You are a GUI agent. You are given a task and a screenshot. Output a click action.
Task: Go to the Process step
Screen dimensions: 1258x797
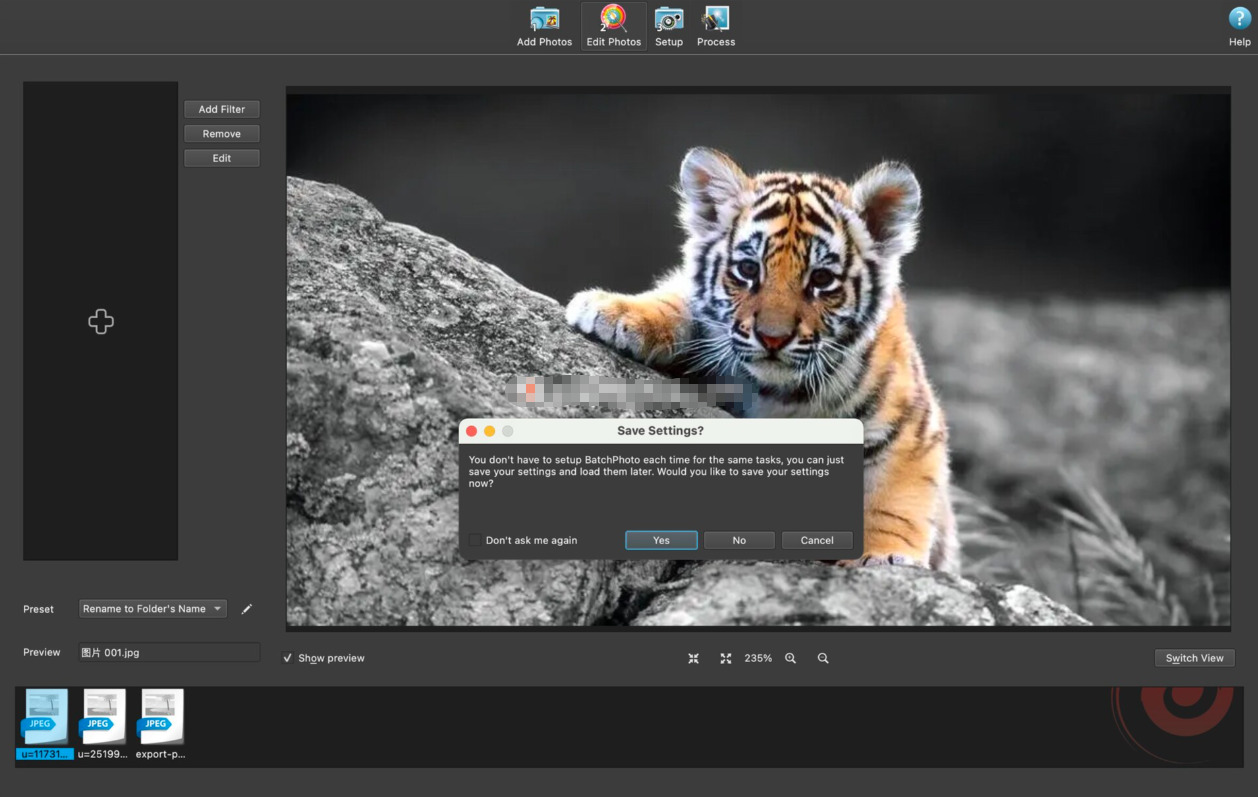click(716, 27)
